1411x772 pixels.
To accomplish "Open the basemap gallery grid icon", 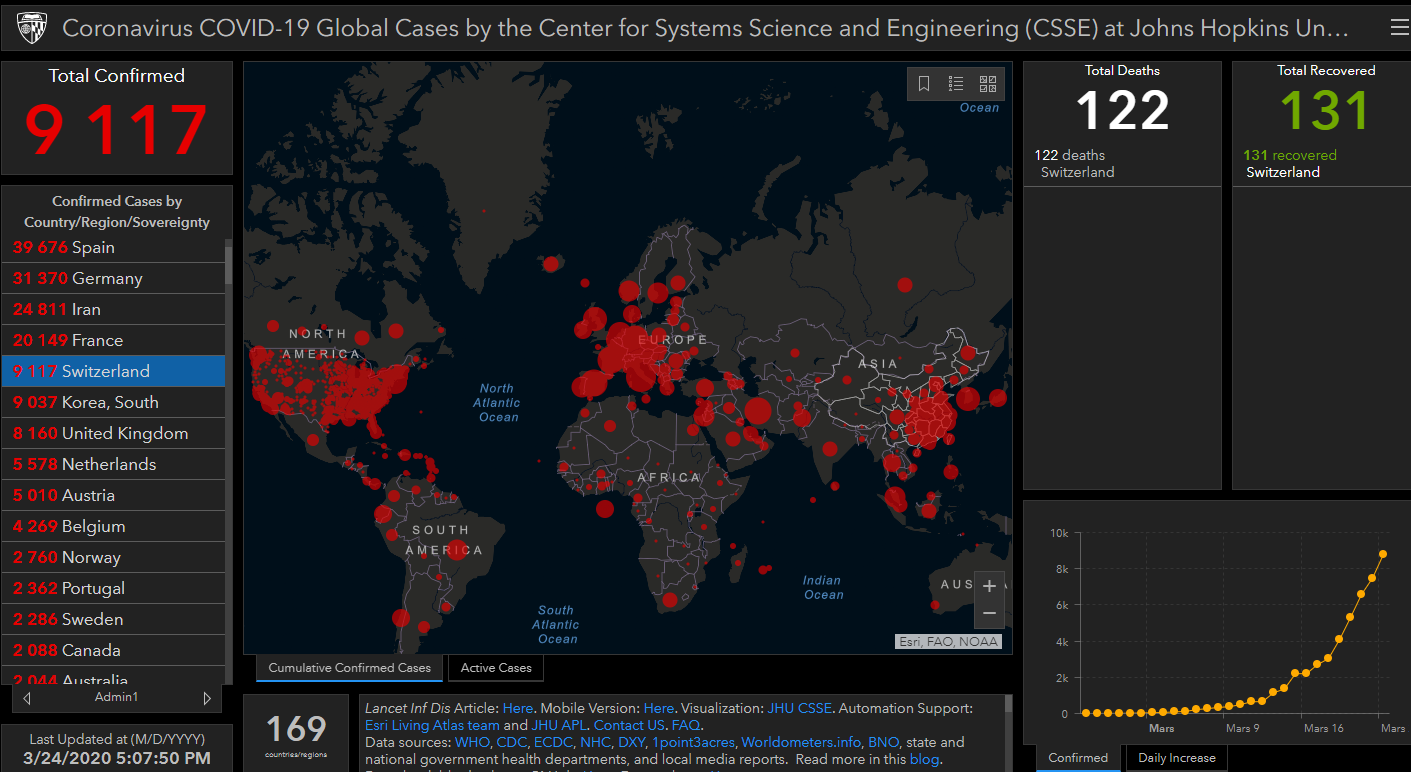I will [x=988, y=84].
